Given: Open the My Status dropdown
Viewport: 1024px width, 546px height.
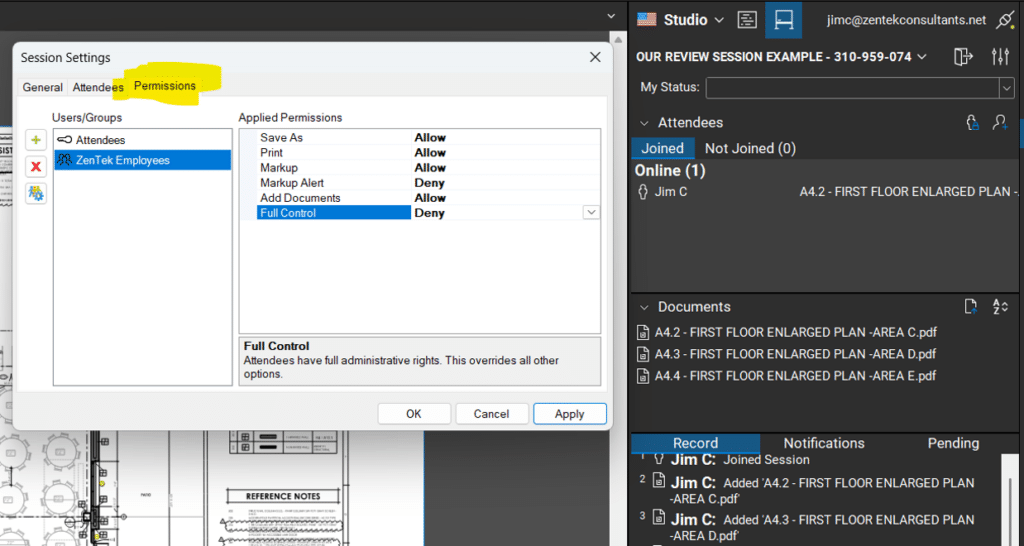Looking at the screenshot, I should (1006, 88).
